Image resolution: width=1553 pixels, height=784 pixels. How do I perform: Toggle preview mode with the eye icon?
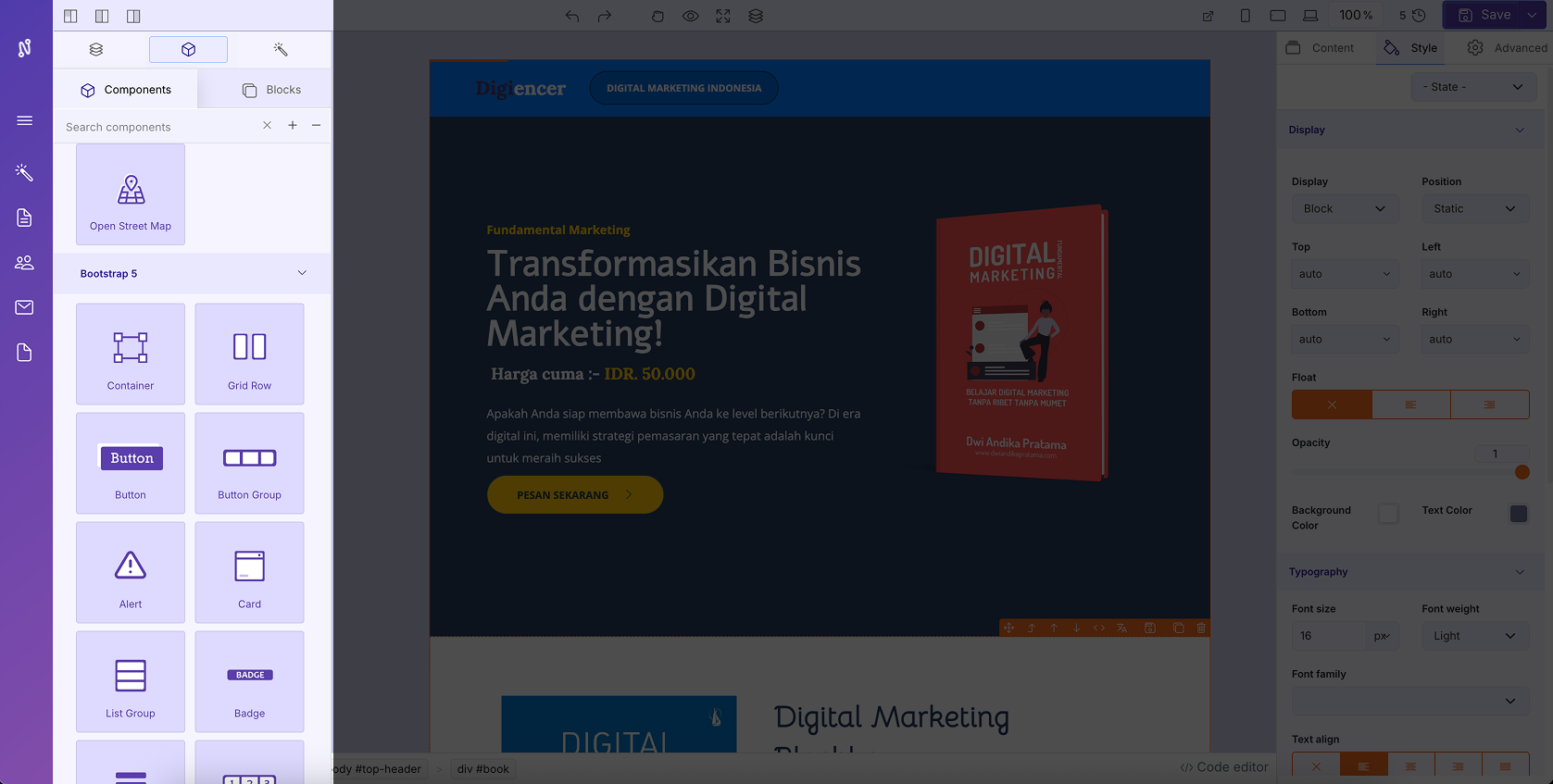click(691, 16)
